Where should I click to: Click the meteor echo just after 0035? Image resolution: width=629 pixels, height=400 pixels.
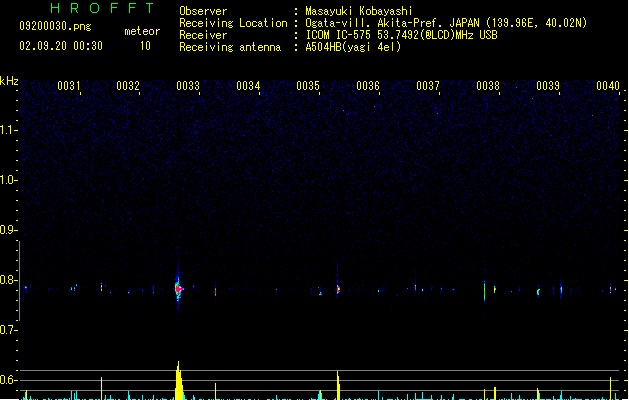click(338, 289)
